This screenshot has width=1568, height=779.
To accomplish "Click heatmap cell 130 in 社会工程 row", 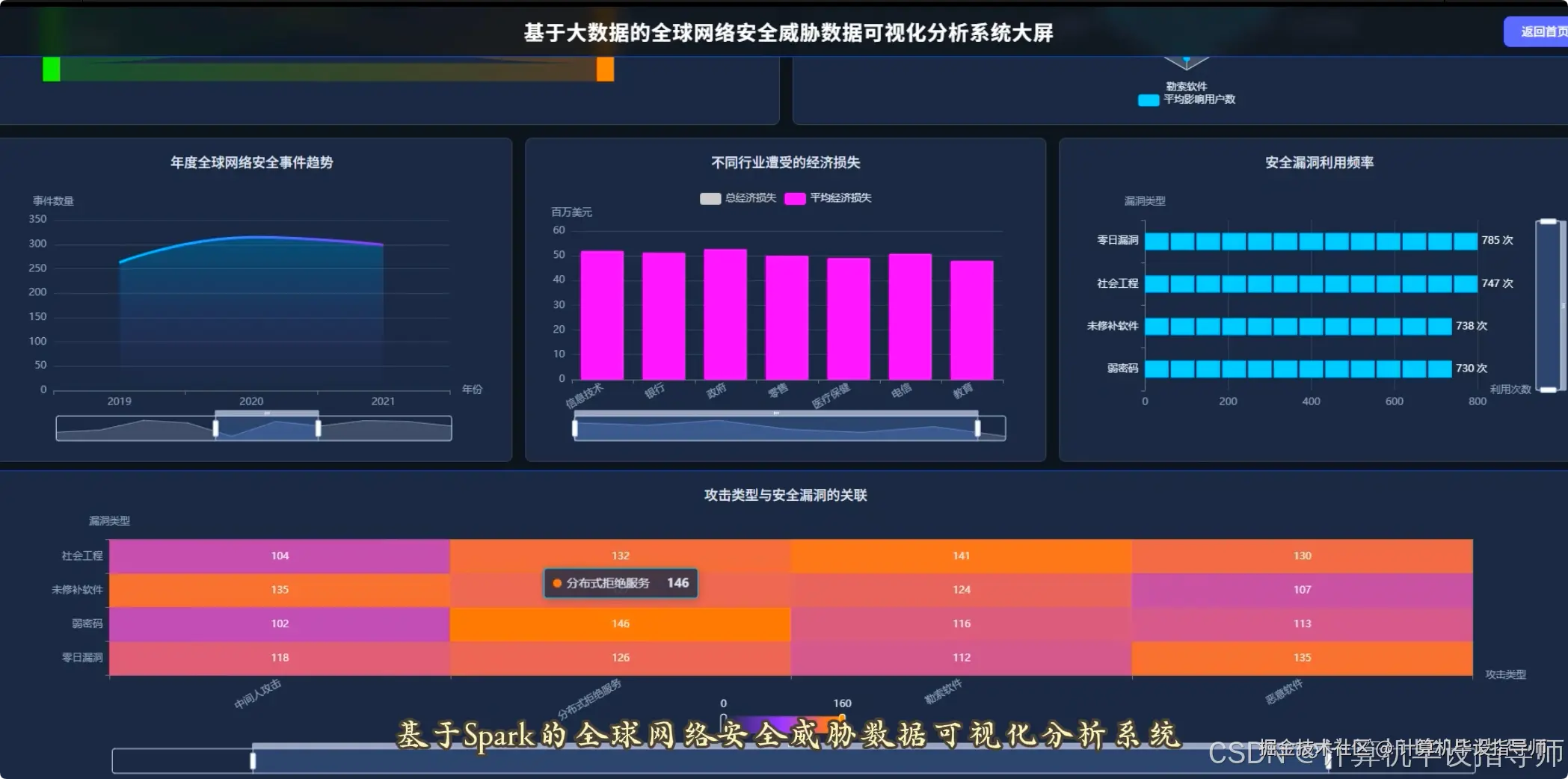I will (1303, 556).
